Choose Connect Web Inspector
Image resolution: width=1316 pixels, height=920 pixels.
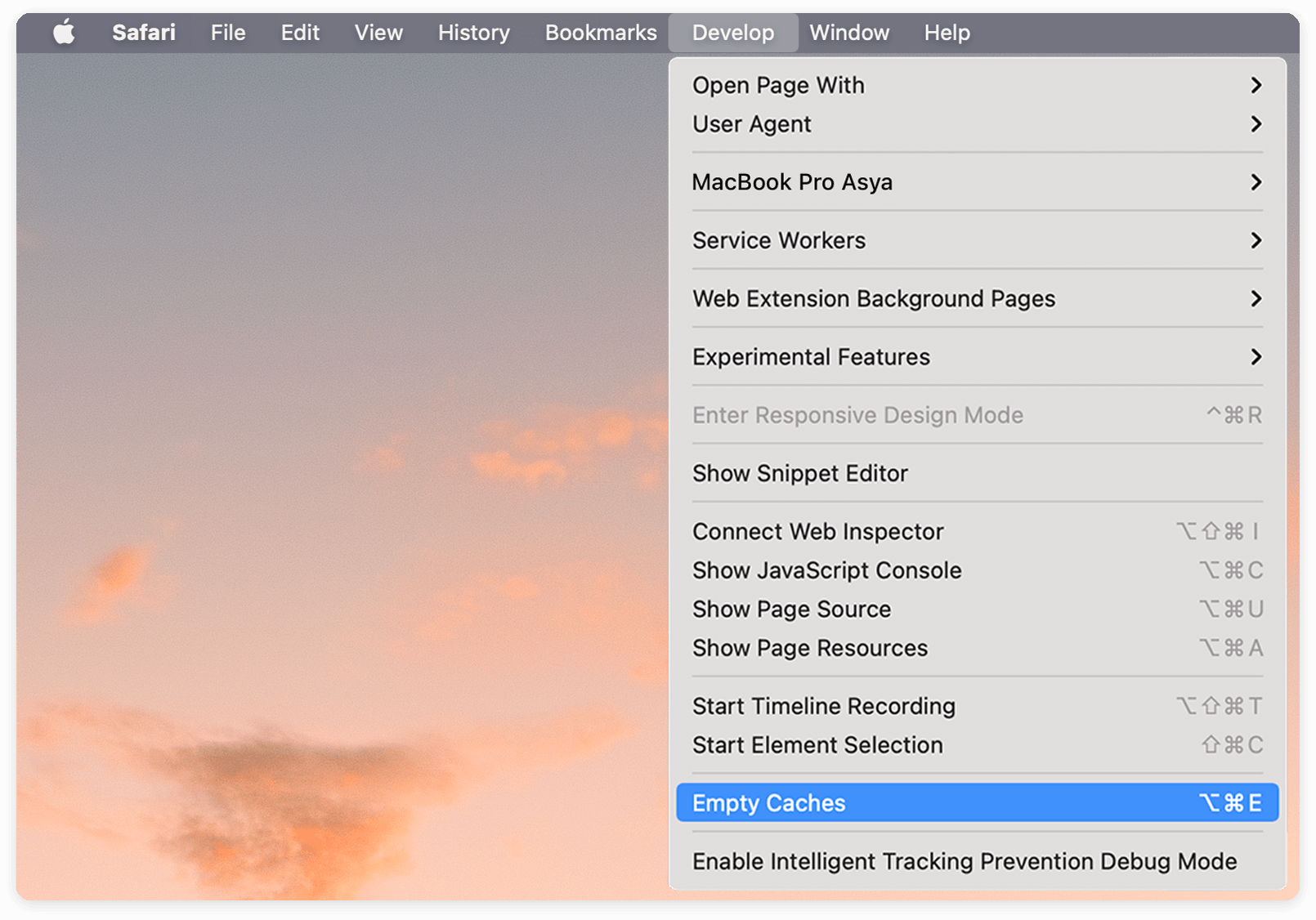[x=978, y=532]
